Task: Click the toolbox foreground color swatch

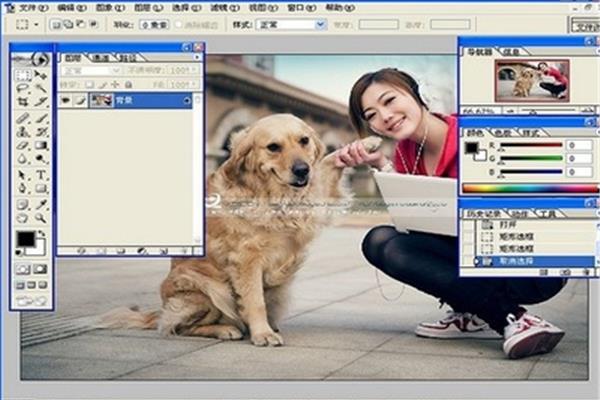Action: coord(25,239)
